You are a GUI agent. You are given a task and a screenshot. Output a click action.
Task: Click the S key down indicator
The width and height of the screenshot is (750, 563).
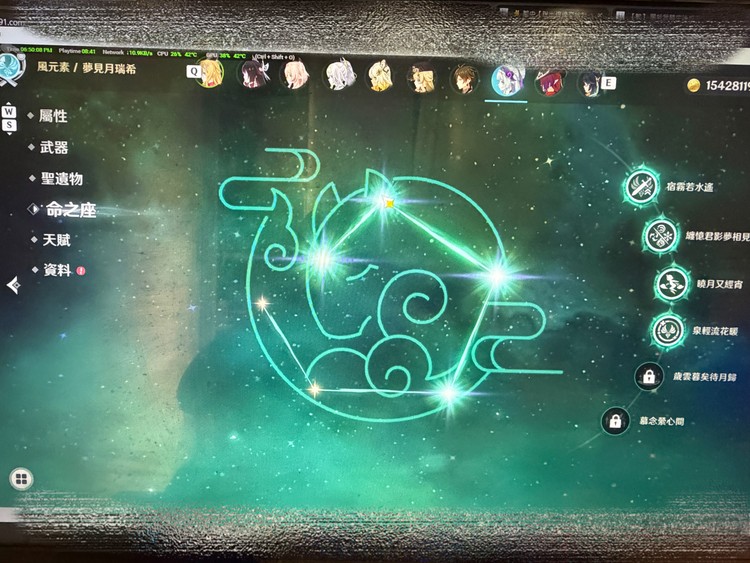pos(9,125)
